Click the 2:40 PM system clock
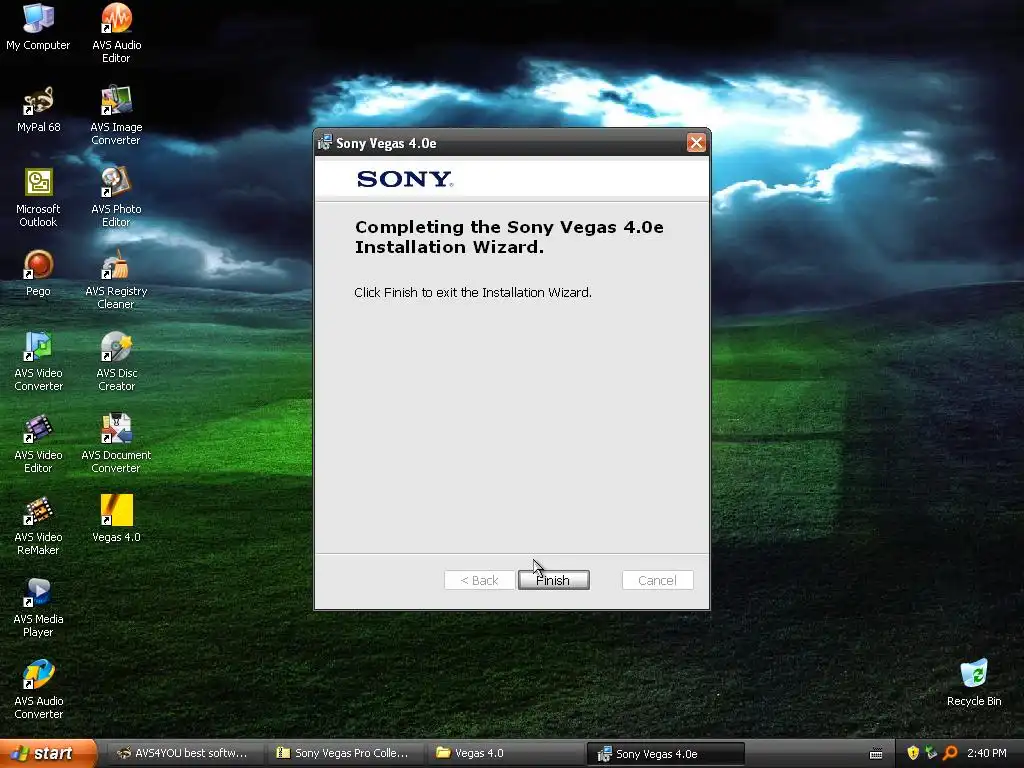The height and width of the screenshot is (768, 1024). click(x=987, y=753)
